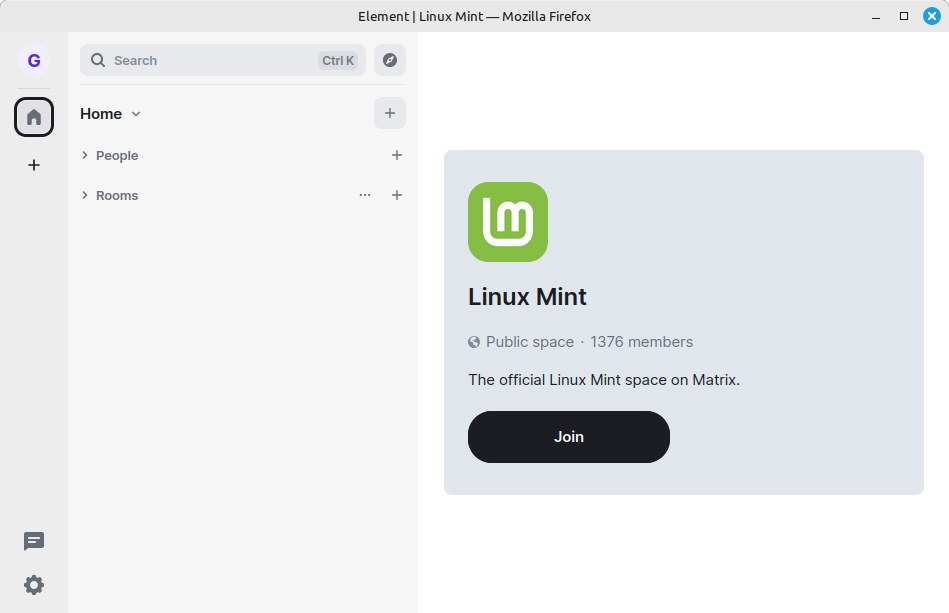Open quick settings via the gear icon
The height and width of the screenshot is (613, 949).
[33, 585]
